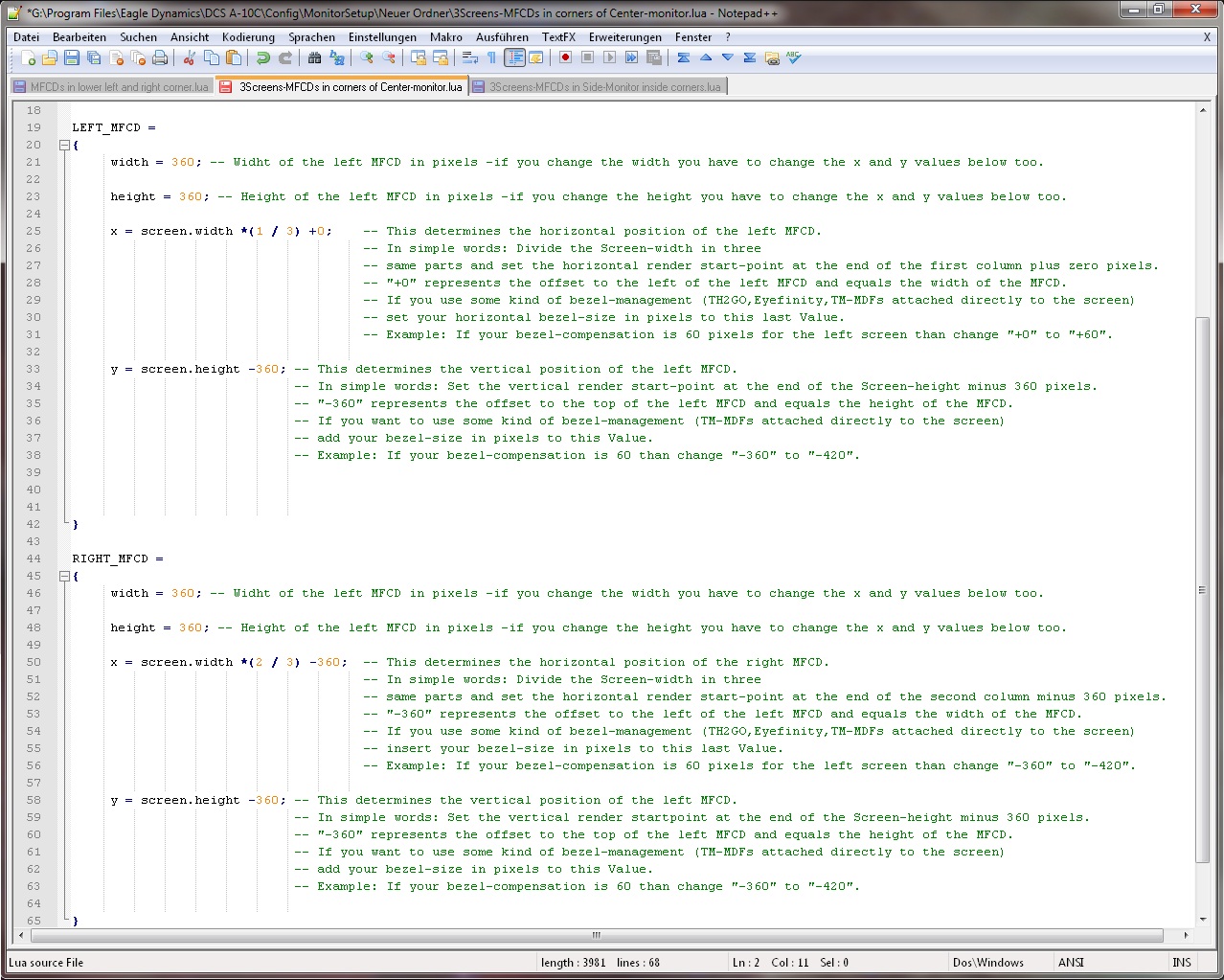Toggle word wrap toolbar icon

click(470, 57)
